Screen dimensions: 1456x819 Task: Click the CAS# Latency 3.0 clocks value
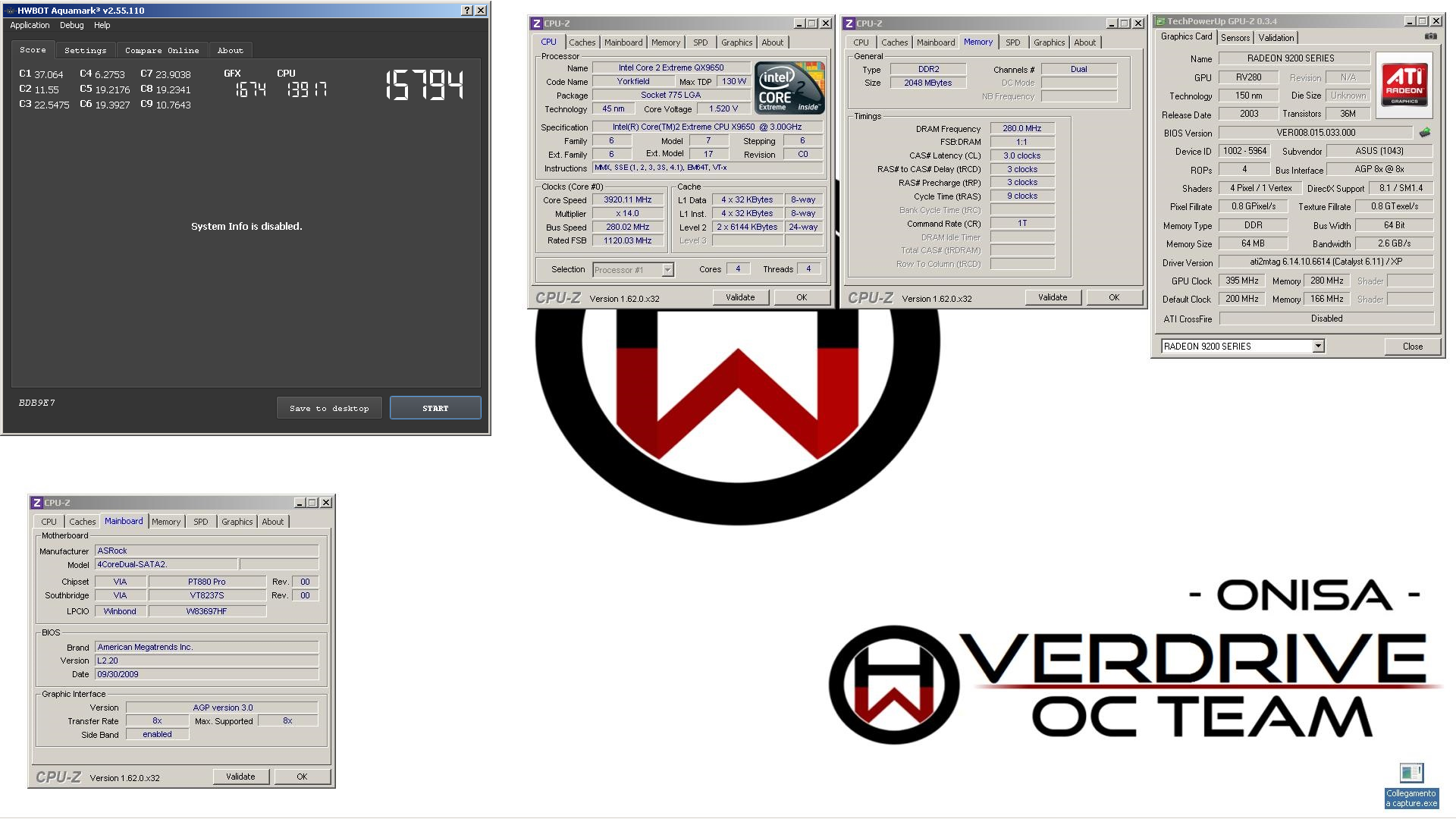coord(1021,155)
